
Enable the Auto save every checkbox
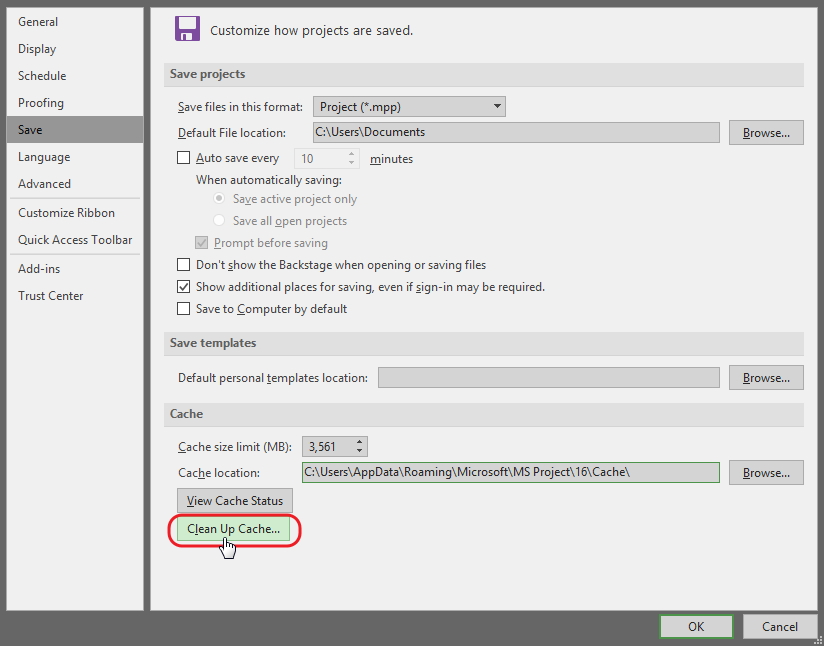click(x=183, y=158)
